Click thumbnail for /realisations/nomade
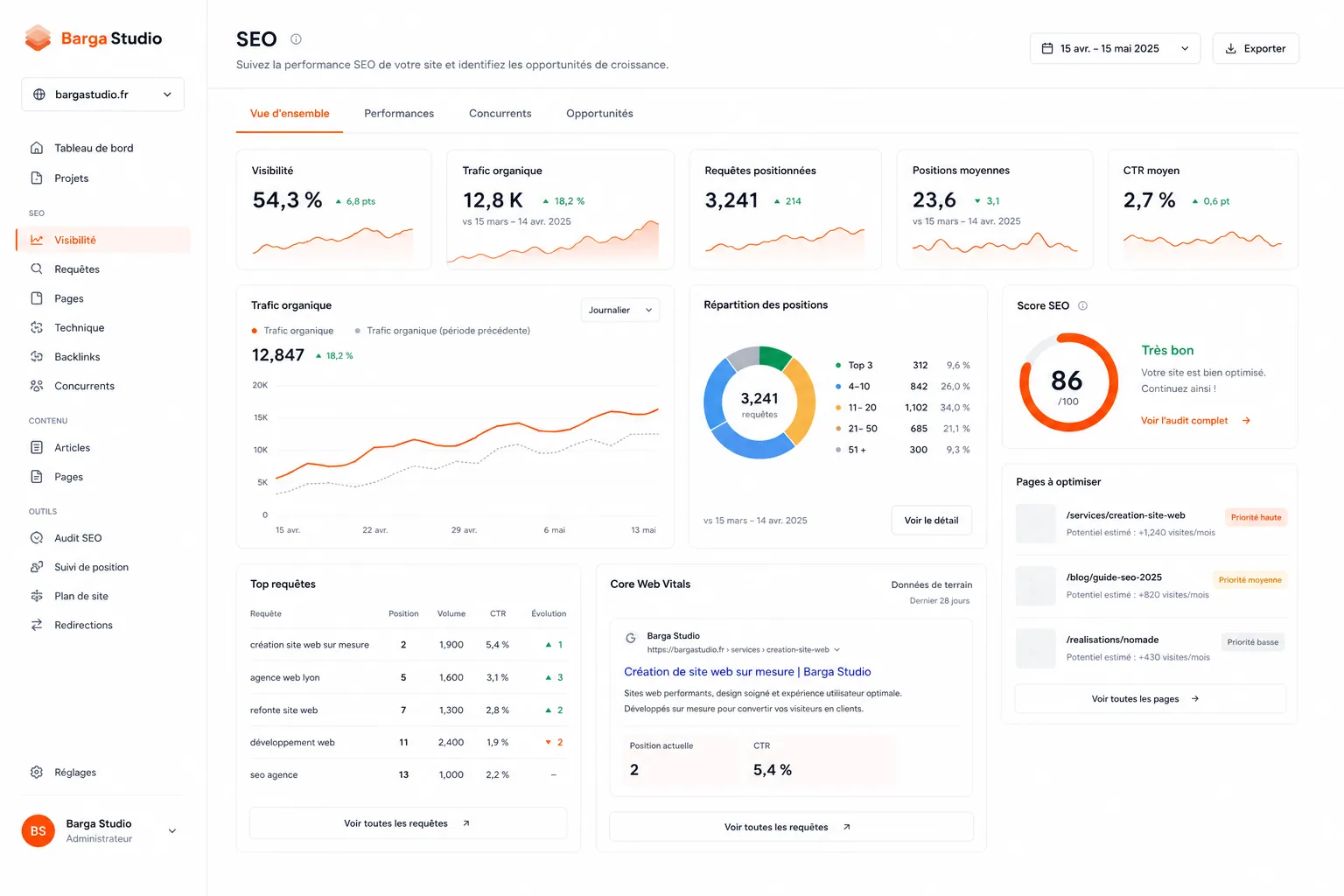This screenshot has height=896, width=1344. pyautogui.click(x=1035, y=648)
